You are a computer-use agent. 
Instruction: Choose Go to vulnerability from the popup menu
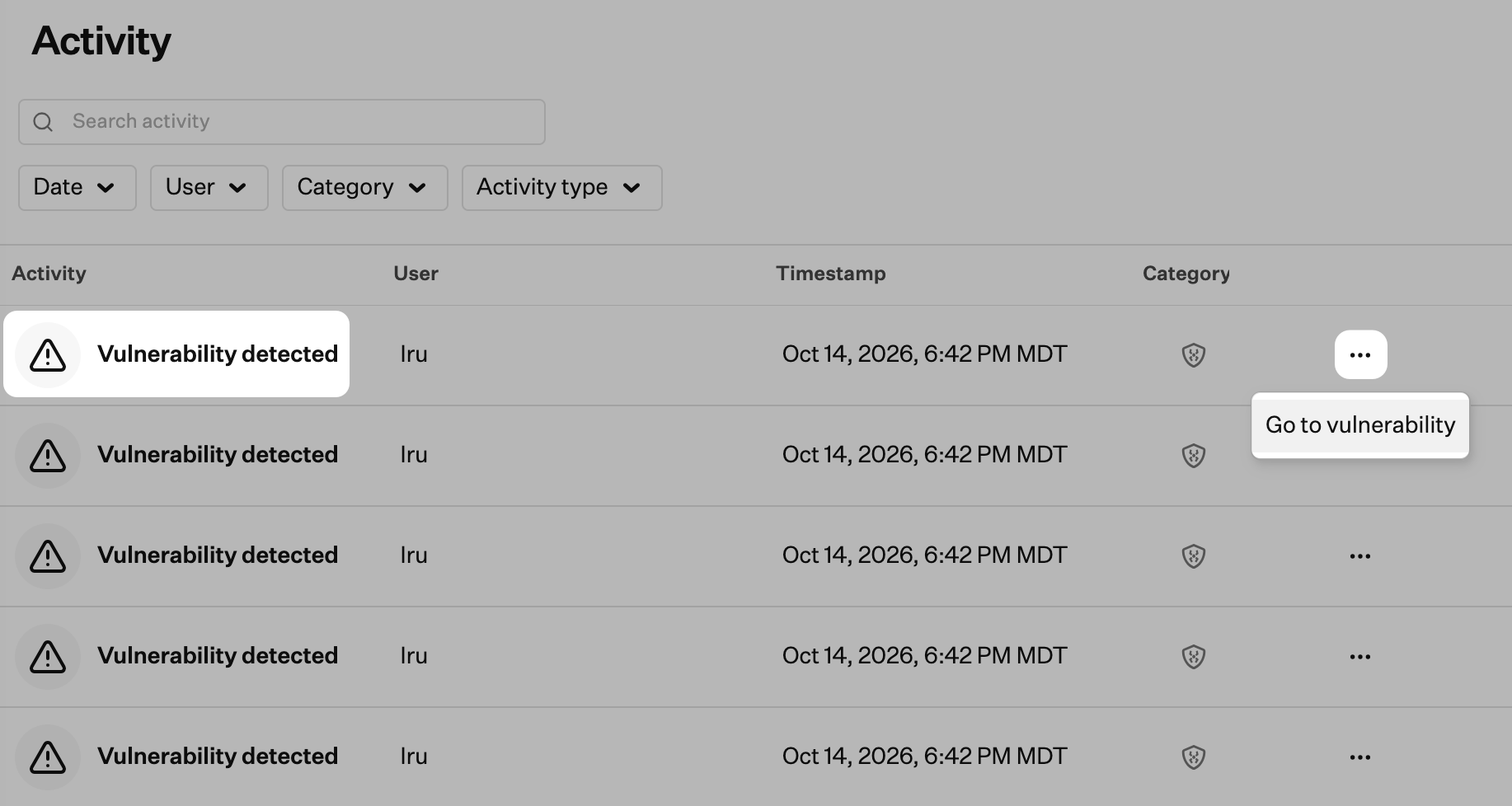pos(1360,425)
